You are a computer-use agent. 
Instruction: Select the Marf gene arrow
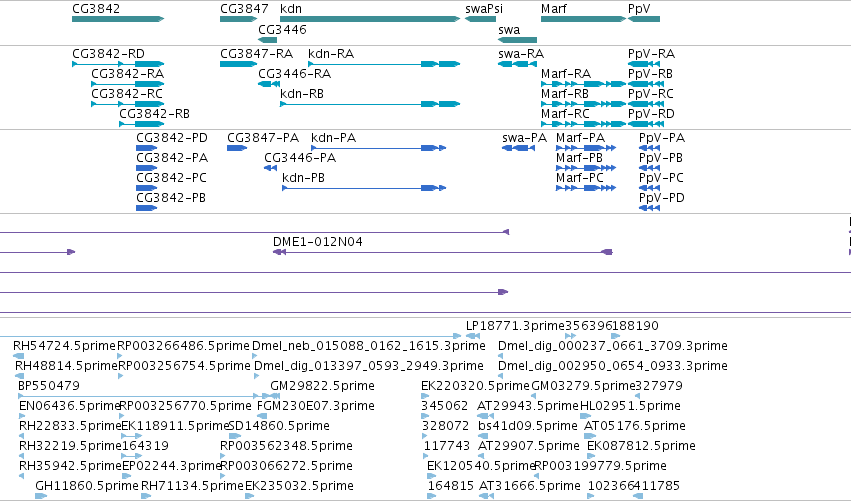pos(583,19)
